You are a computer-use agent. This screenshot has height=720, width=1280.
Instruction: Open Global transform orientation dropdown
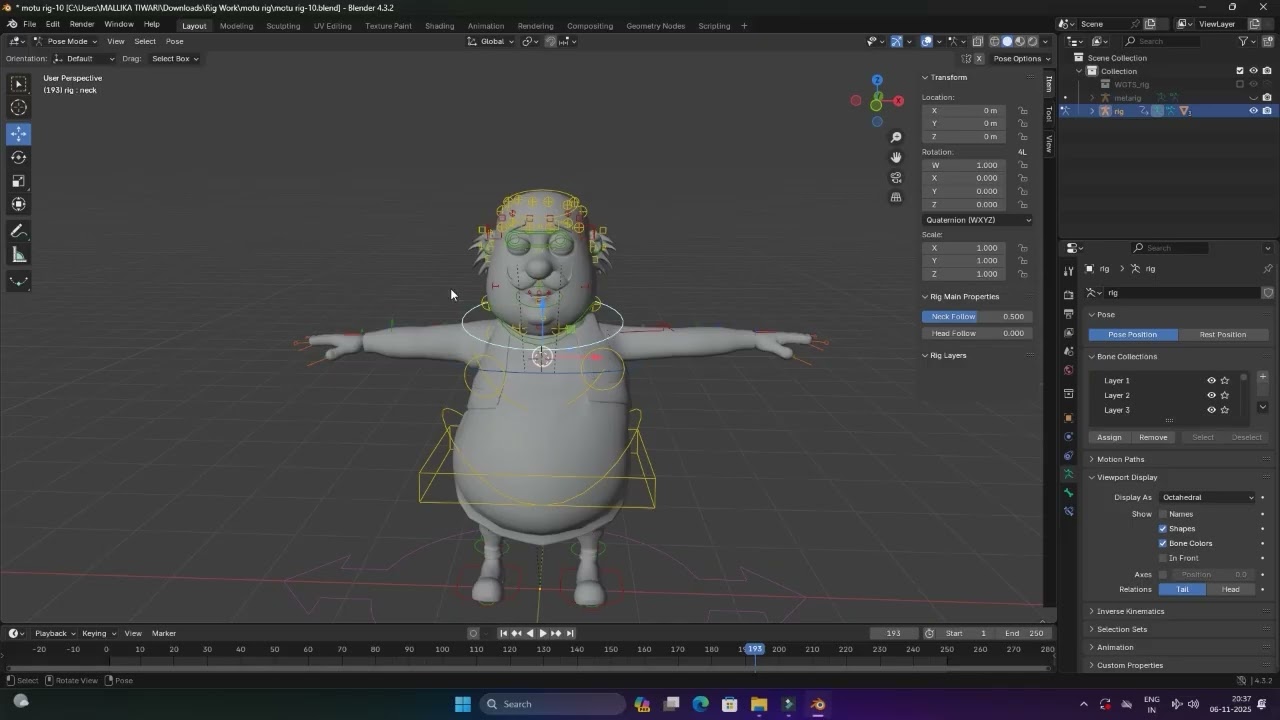pos(491,41)
